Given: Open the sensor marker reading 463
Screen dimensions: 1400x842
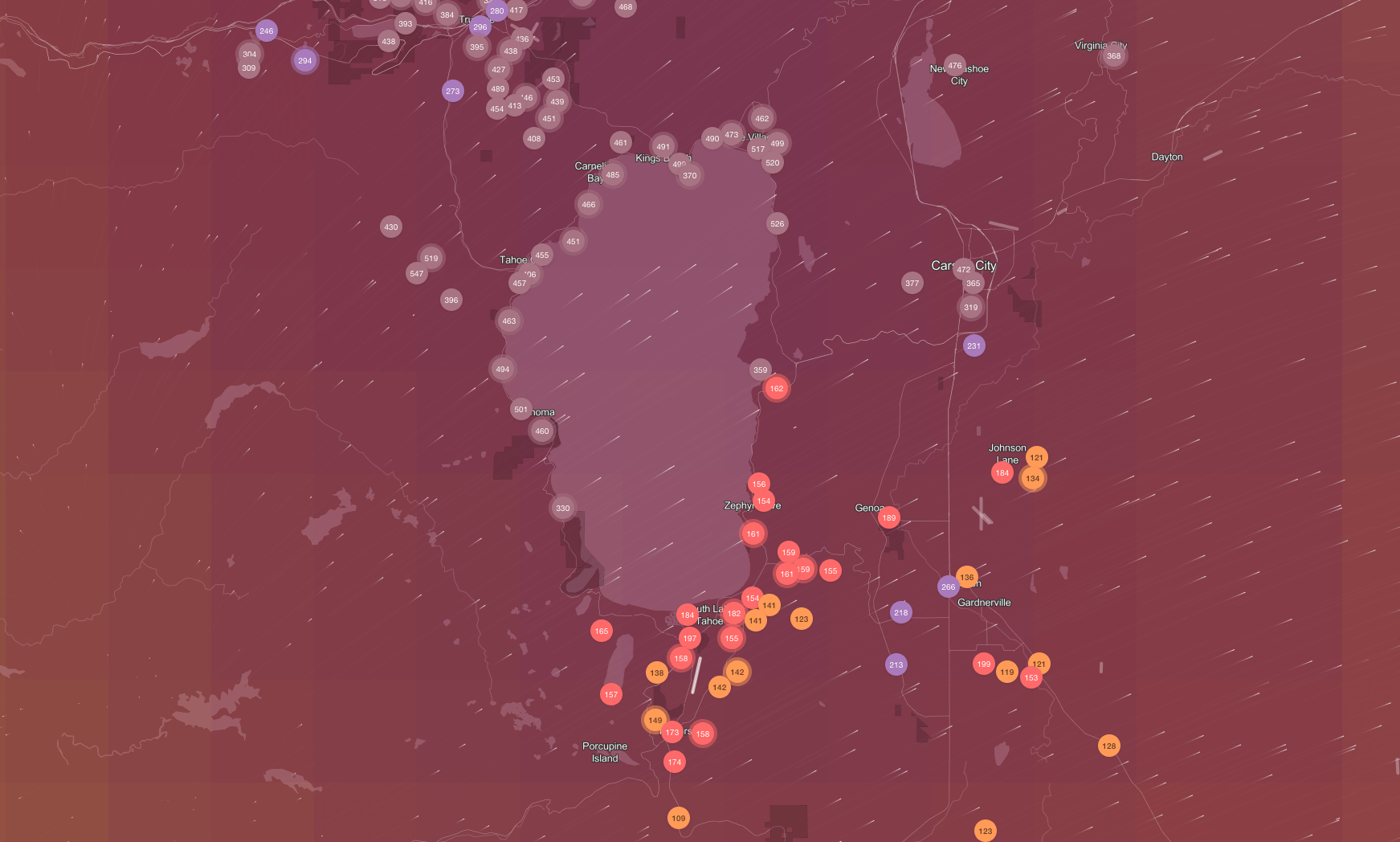Looking at the screenshot, I should tap(509, 321).
